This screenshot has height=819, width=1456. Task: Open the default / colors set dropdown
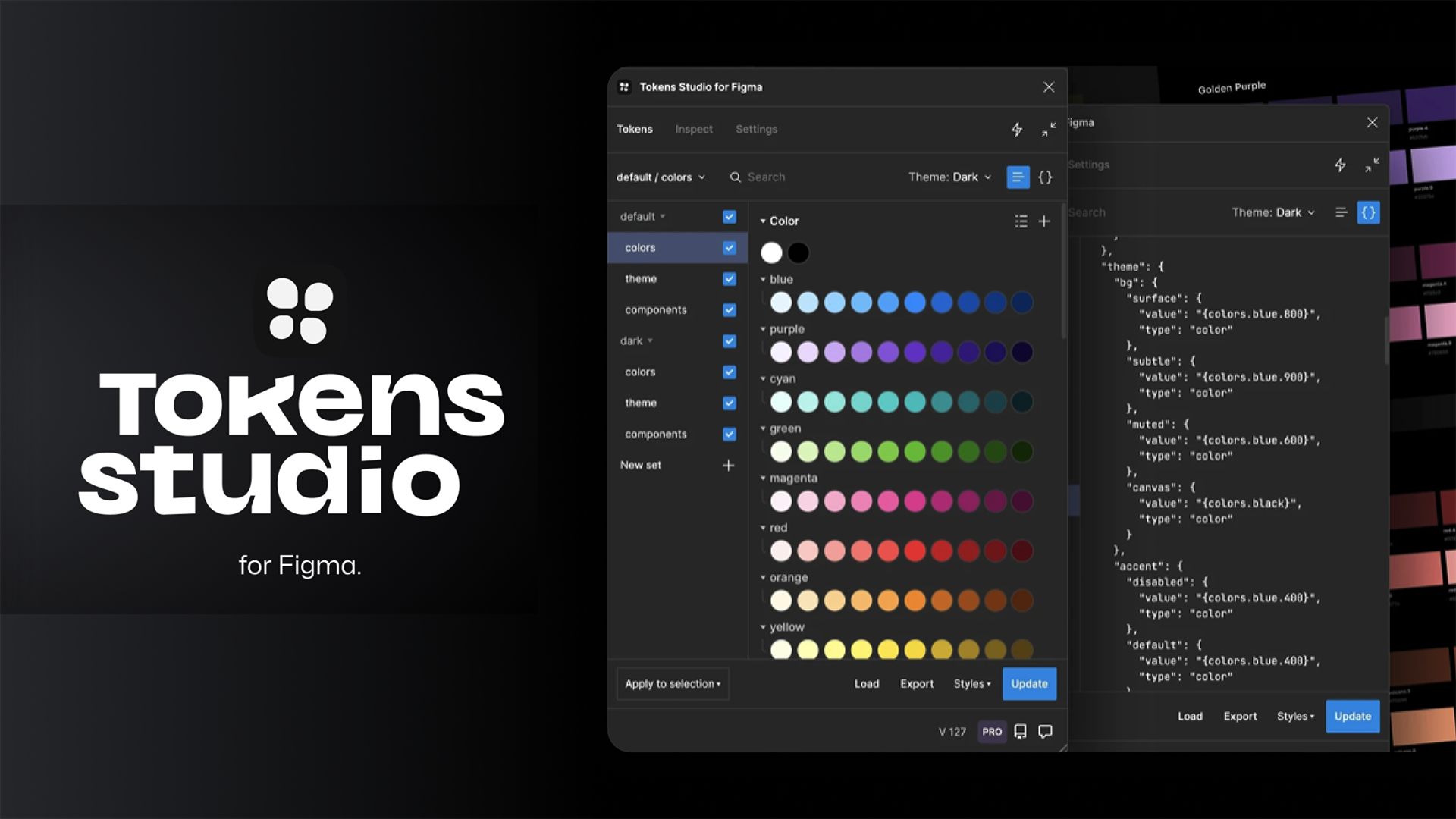point(661,177)
